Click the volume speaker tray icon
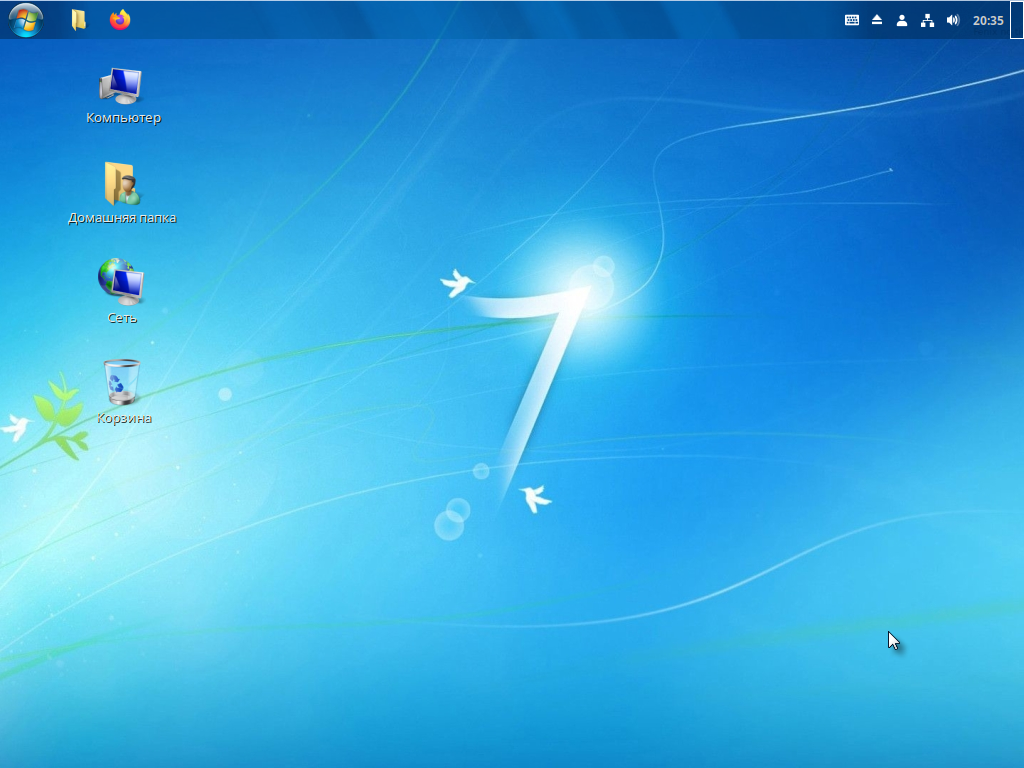The image size is (1024, 768). [953, 20]
